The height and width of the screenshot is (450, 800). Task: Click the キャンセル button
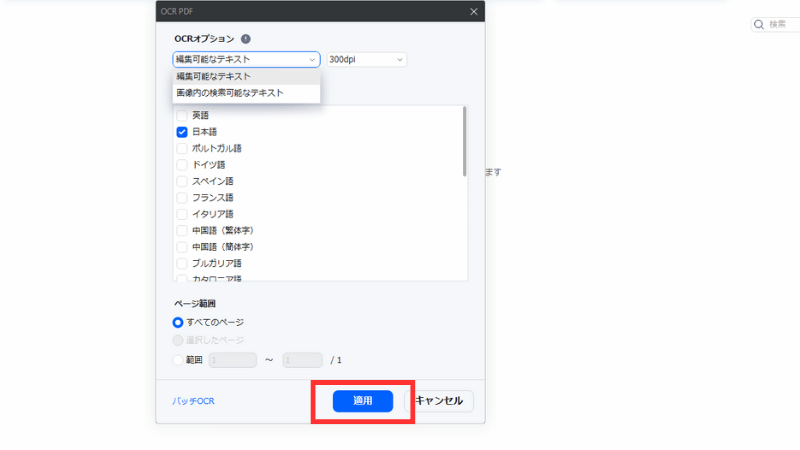click(439, 401)
